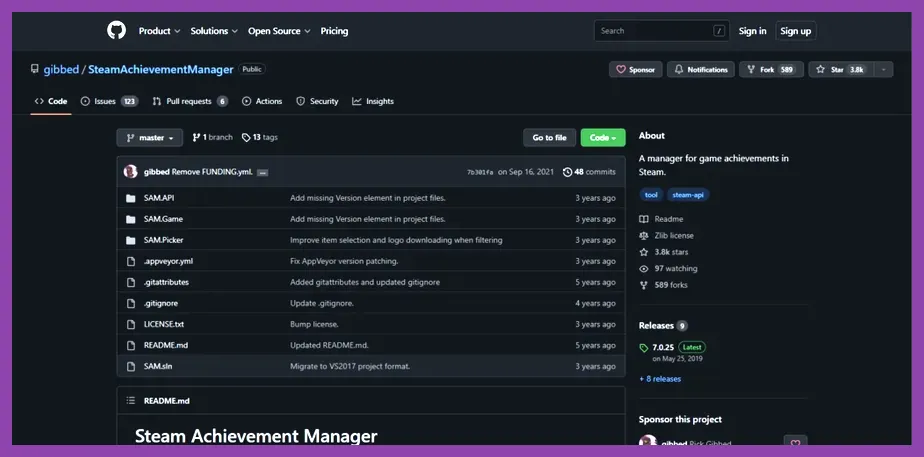Expand the Product menu
The height and width of the screenshot is (457, 924).
tap(159, 31)
